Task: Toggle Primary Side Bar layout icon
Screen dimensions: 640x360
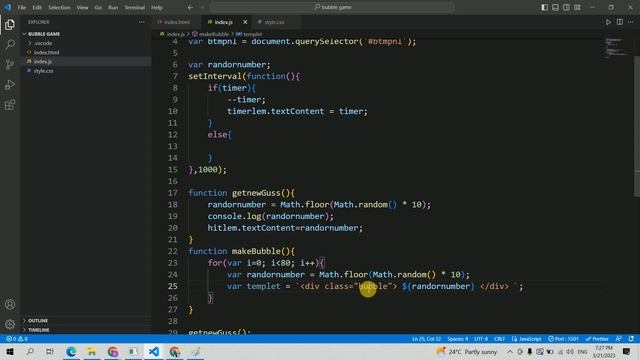Action: (x=544, y=7)
